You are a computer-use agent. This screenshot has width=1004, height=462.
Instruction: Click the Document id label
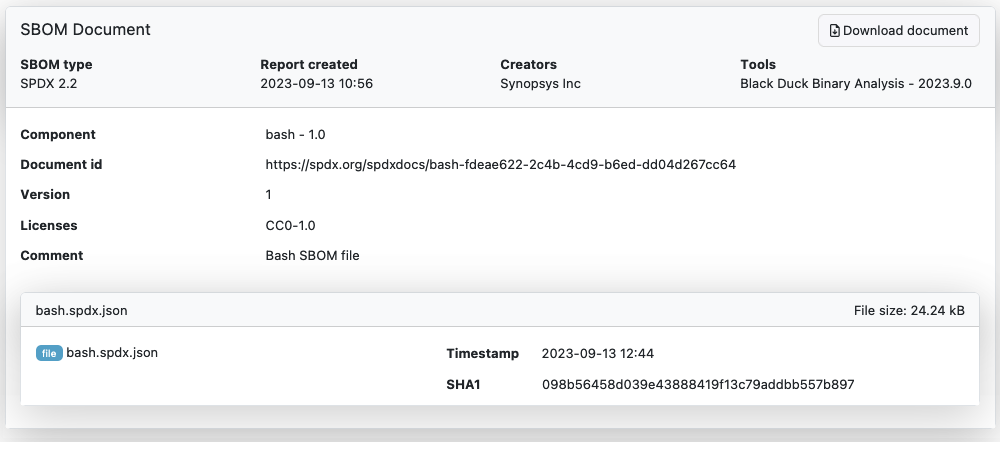61,164
